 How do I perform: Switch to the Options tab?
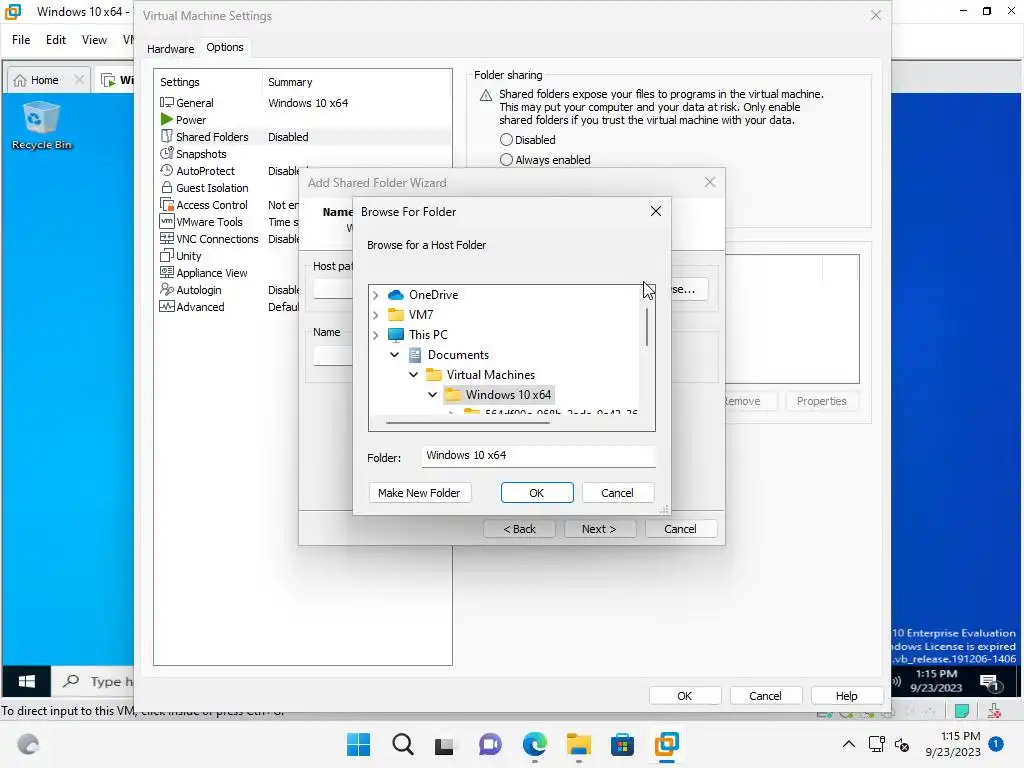coord(225,47)
